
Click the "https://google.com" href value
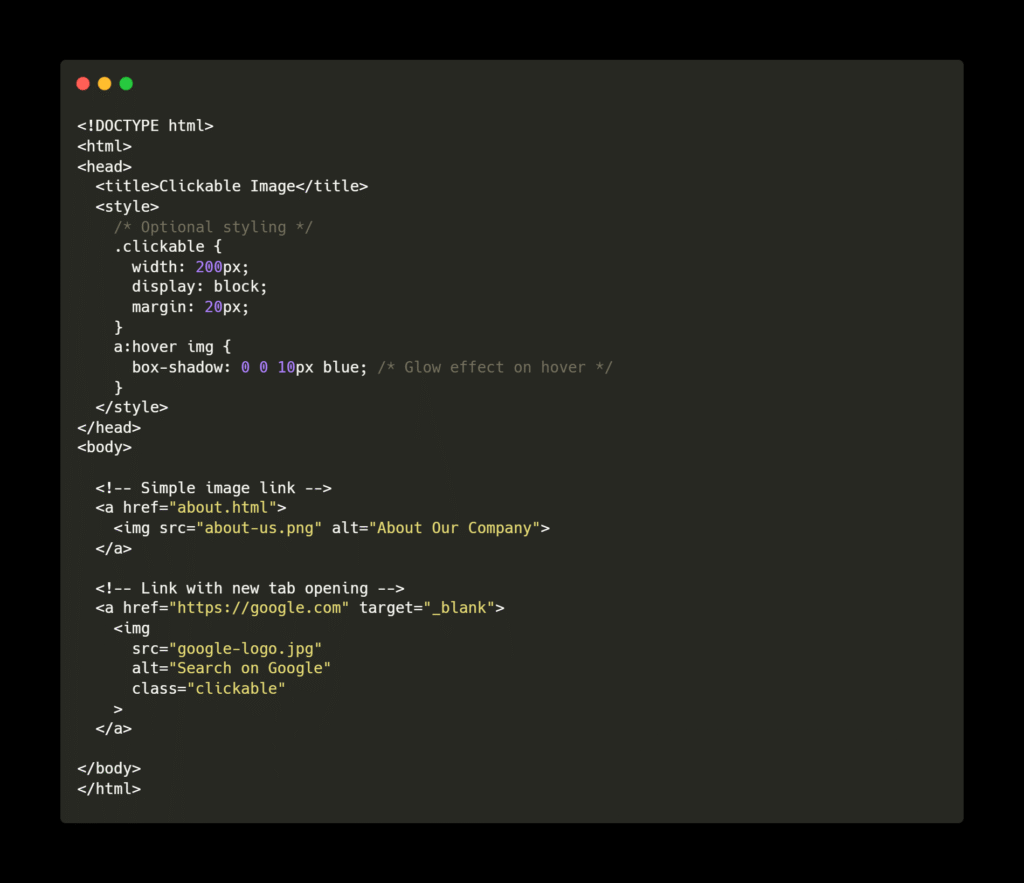pyautogui.click(x=259, y=608)
